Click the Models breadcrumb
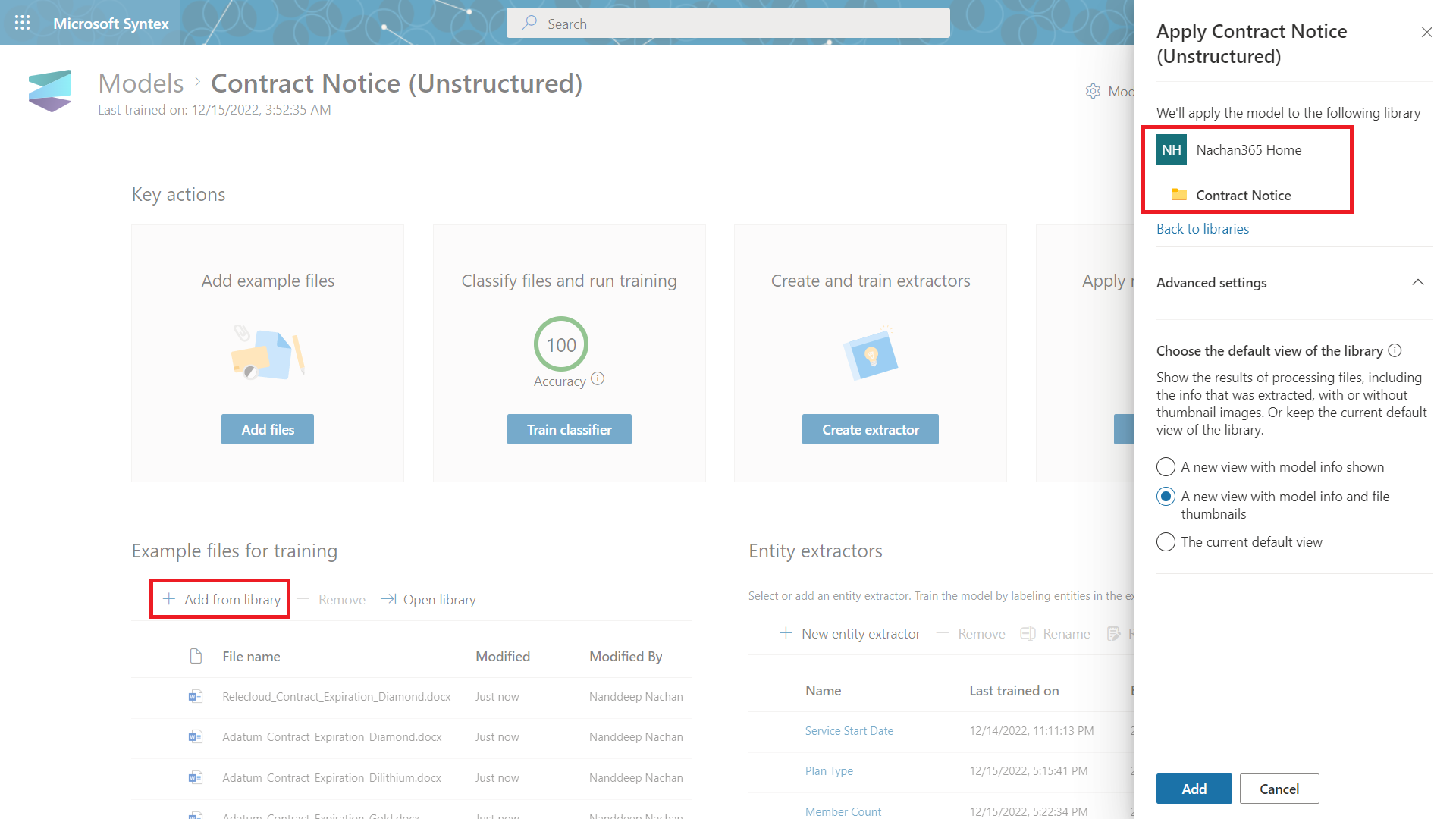 [141, 83]
